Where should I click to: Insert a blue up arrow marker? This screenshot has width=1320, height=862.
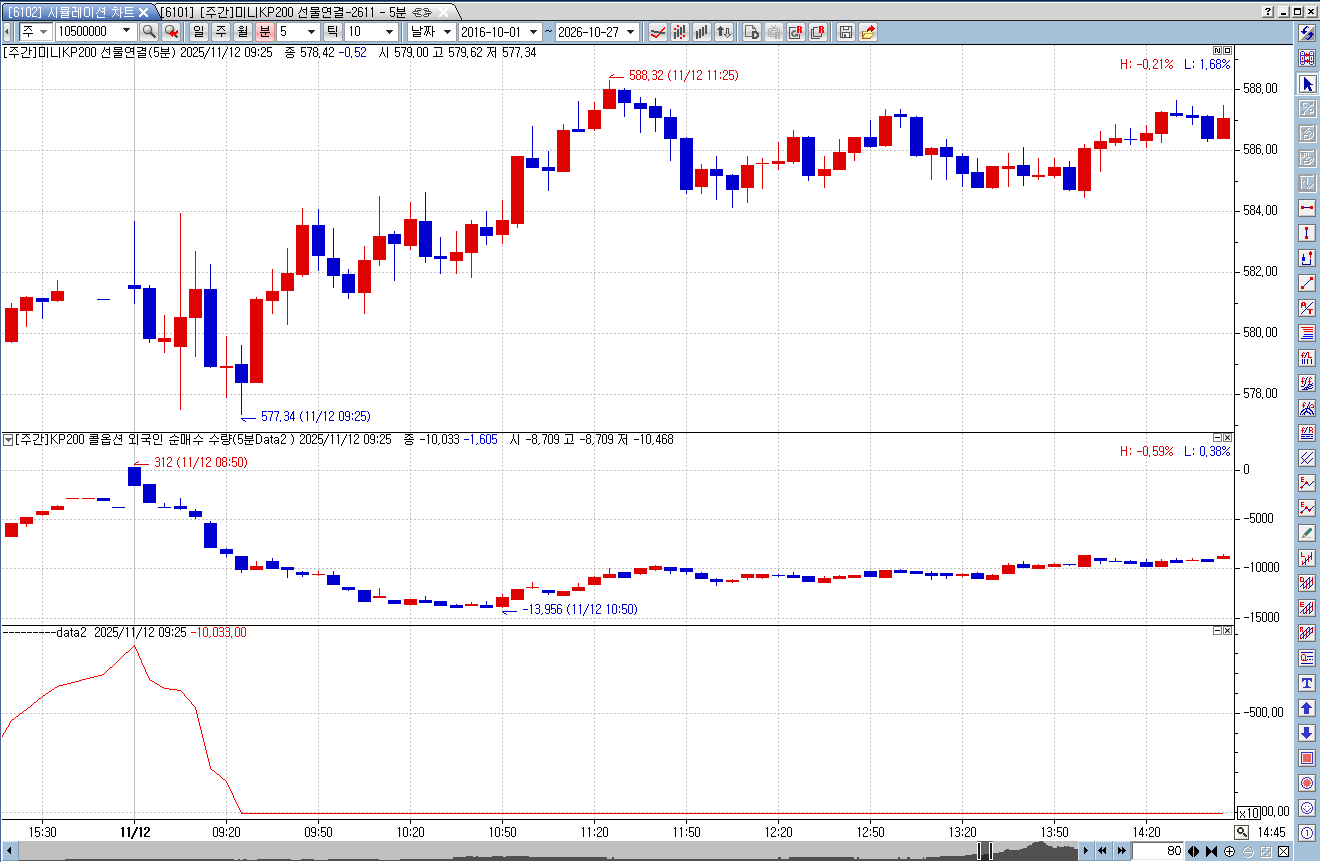(1307, 708)
